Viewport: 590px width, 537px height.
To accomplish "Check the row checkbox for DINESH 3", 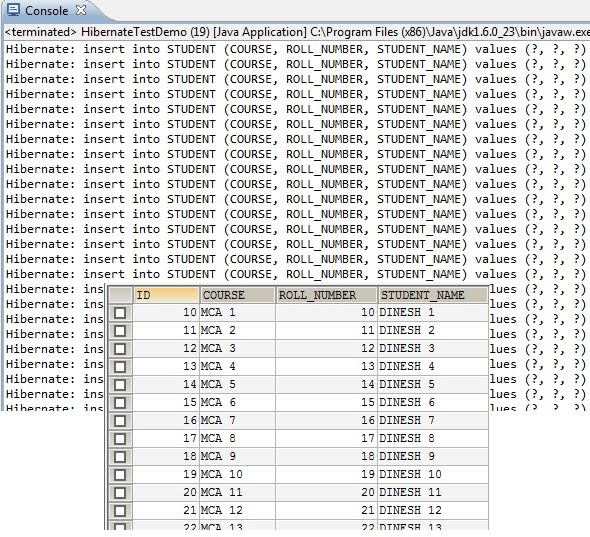I will pyautogui.click(x=120, y=349).
